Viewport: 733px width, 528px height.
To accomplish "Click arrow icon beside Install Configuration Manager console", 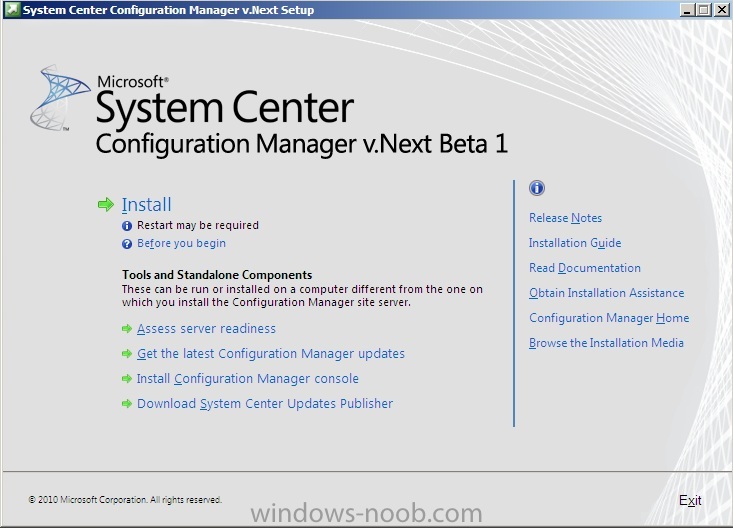I will click(127, 378).
